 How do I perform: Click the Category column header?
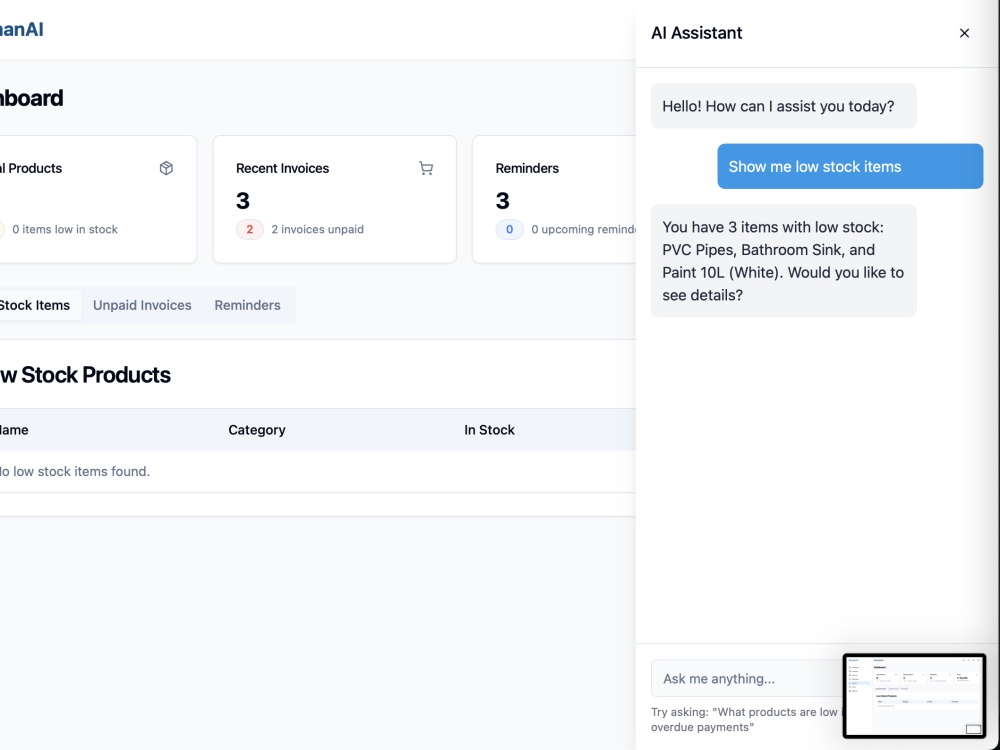[x=256, y=430]
